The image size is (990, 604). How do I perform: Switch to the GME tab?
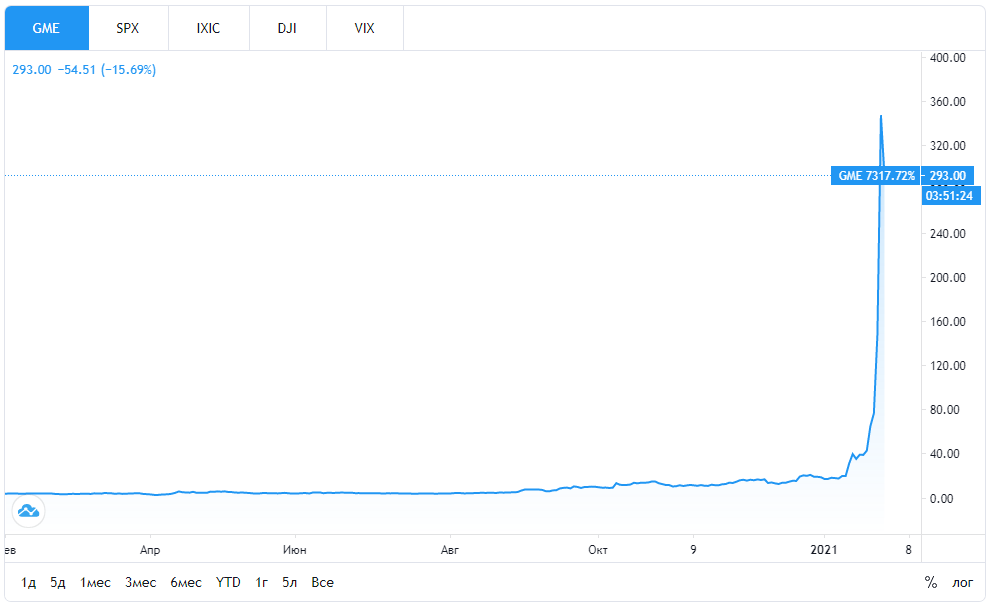[47, 28]
